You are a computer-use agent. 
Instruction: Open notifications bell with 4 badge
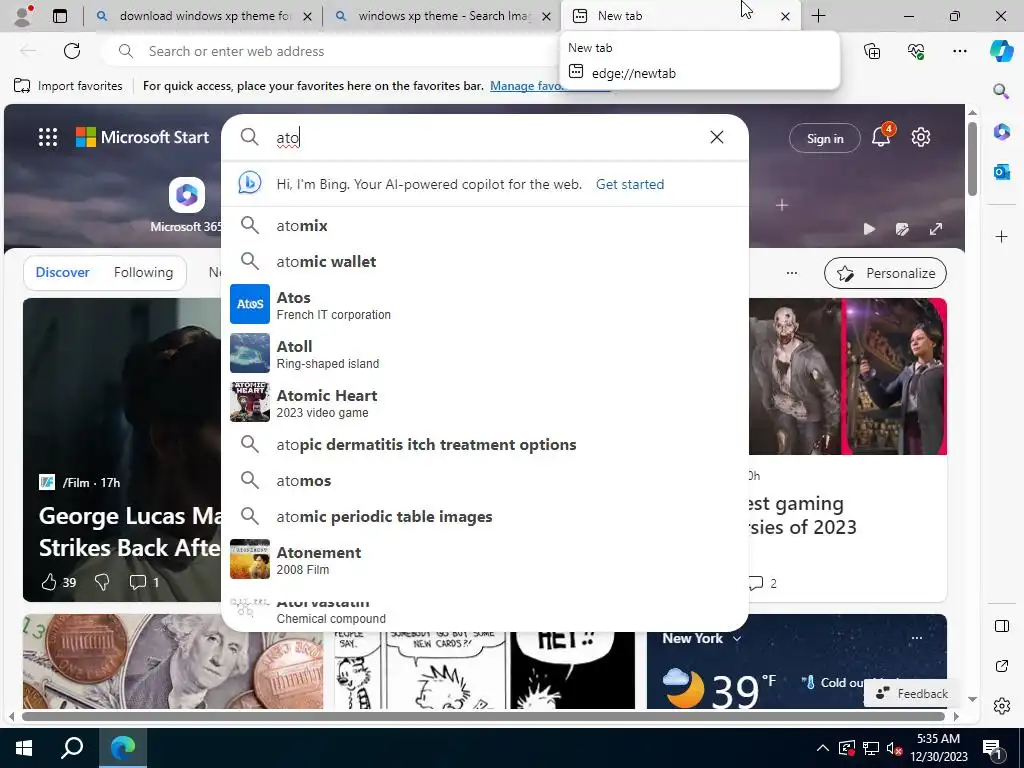[882, 136]
